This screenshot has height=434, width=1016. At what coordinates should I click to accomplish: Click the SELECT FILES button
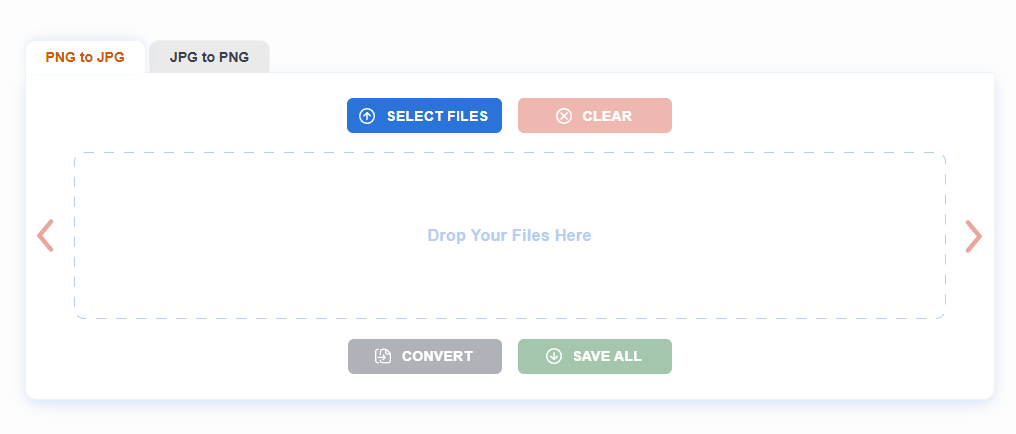pos(424,116)
